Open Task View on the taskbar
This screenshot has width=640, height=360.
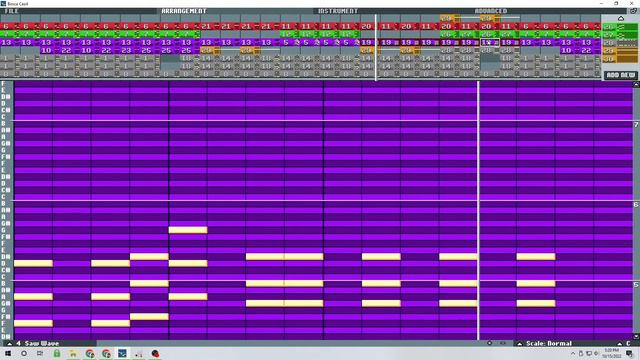point(40,353)
